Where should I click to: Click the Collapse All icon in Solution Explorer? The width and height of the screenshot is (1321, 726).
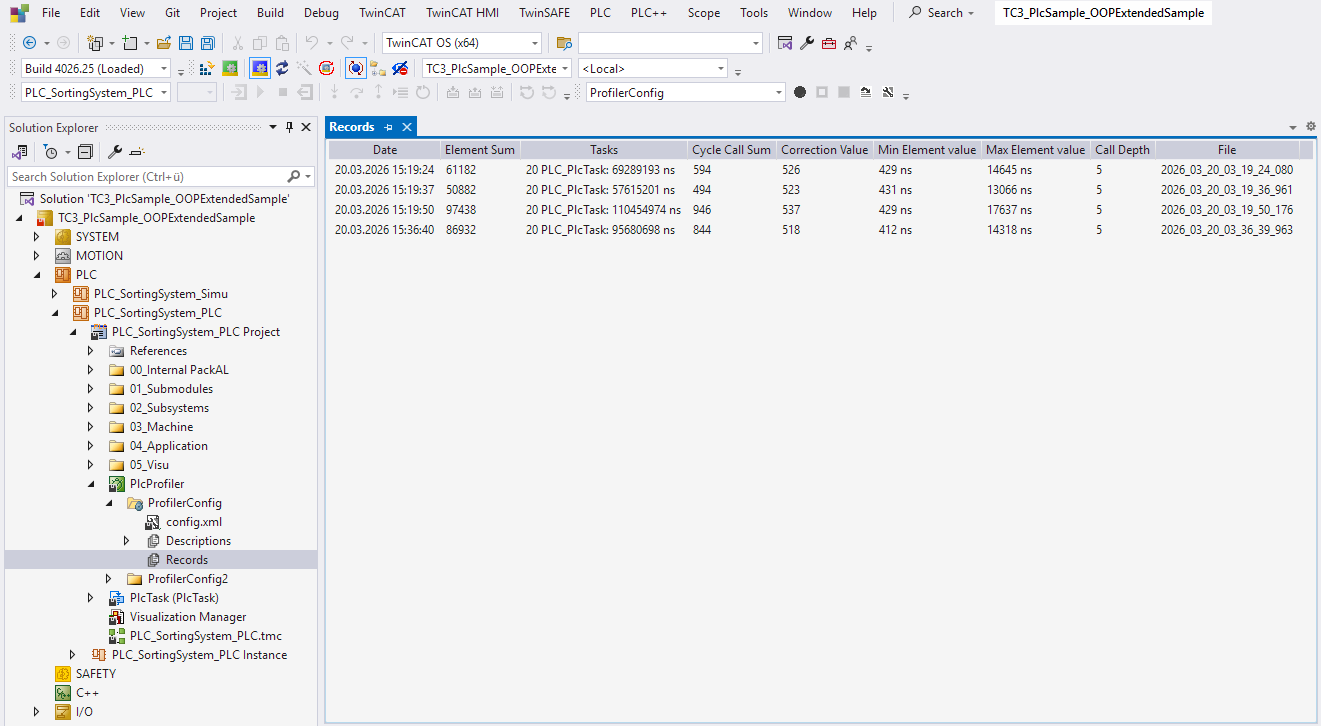(85, 152)
